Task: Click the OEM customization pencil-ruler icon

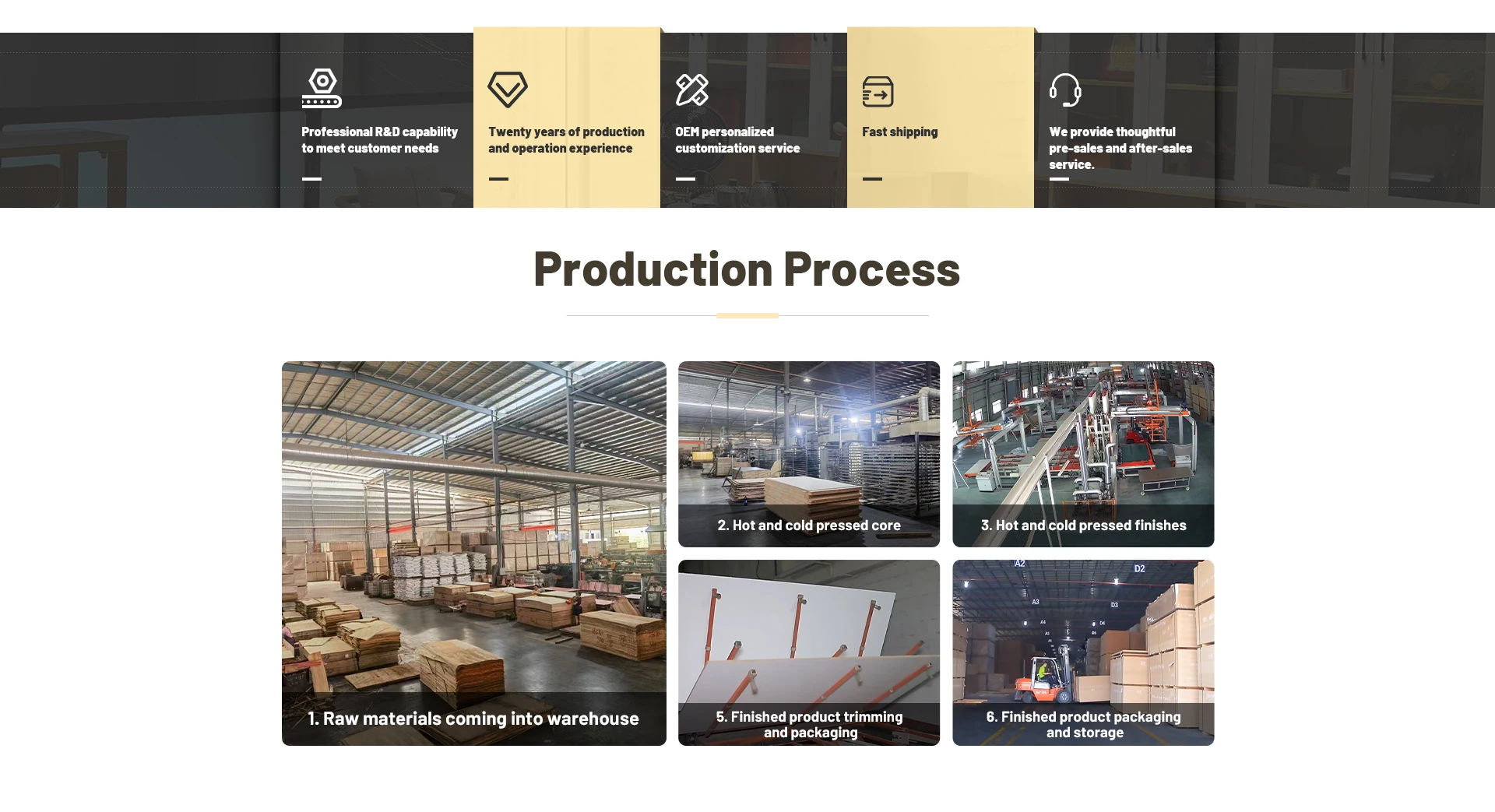Action: tap(692, 90)
